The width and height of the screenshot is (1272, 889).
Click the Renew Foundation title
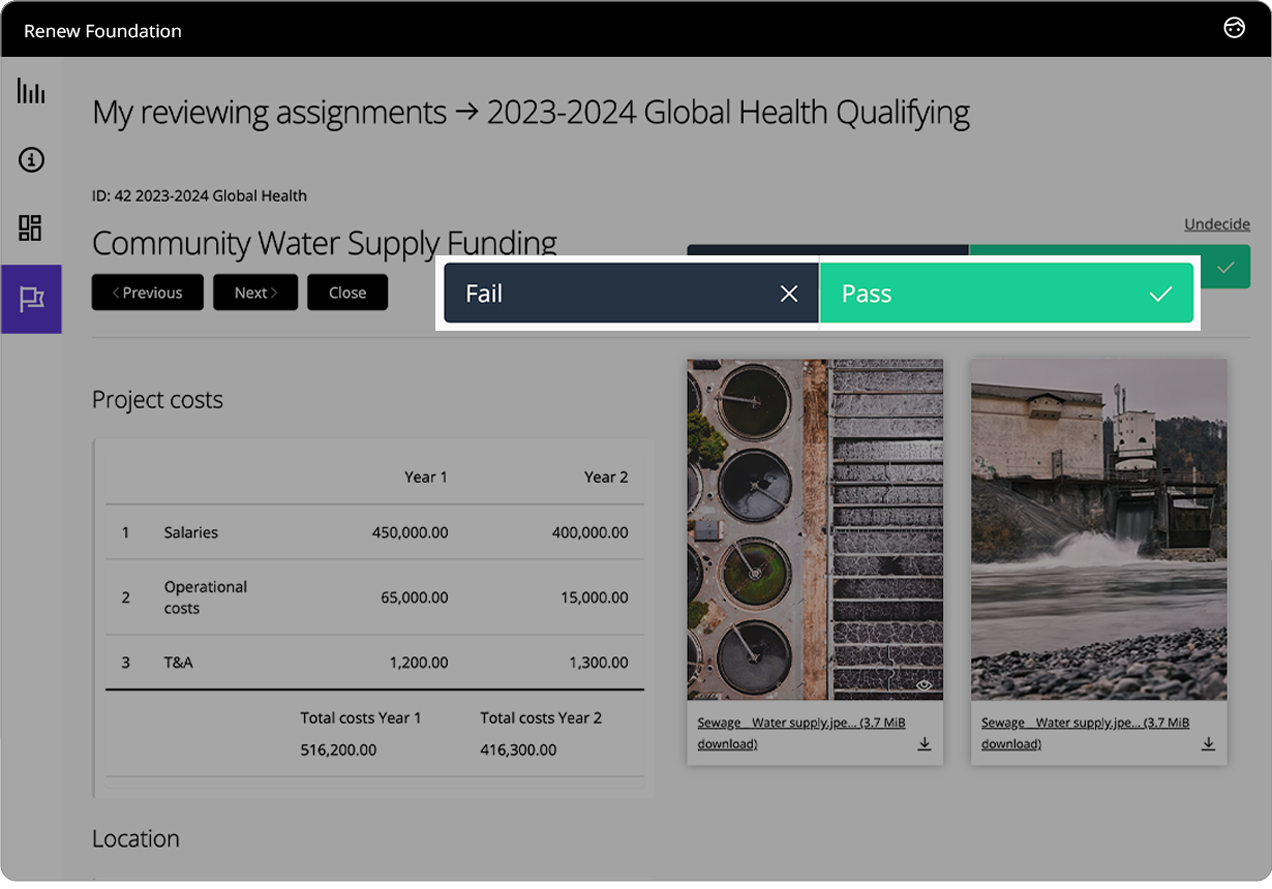tap(103, 31)
